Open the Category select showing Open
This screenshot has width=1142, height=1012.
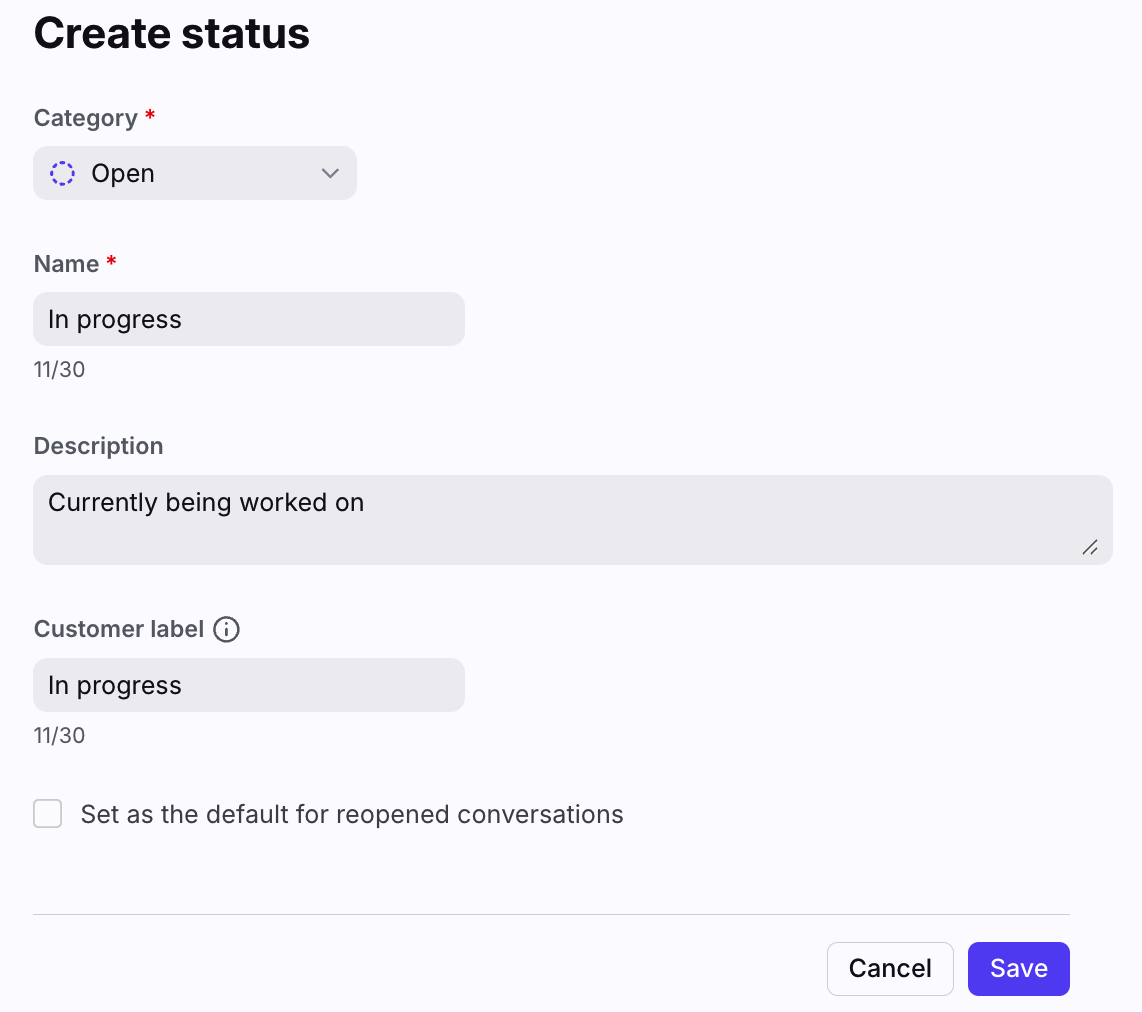point(195,173)
